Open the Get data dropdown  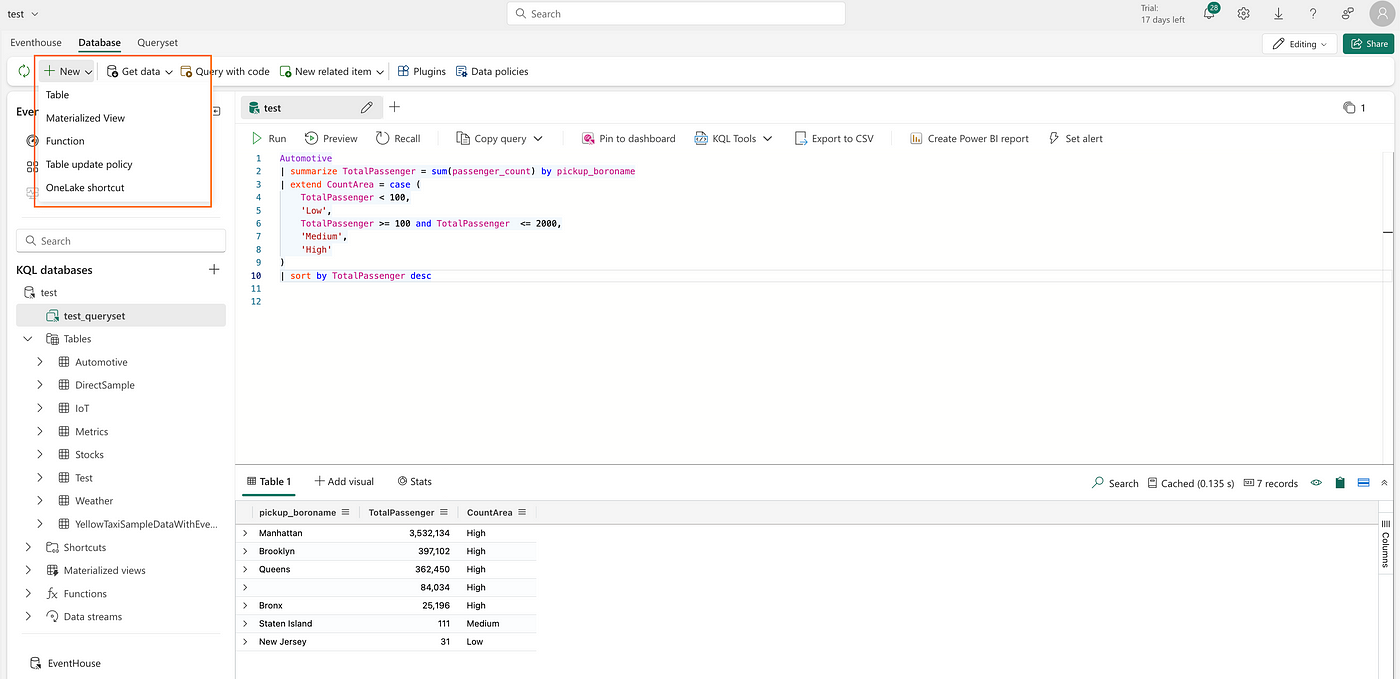[139, 72]
